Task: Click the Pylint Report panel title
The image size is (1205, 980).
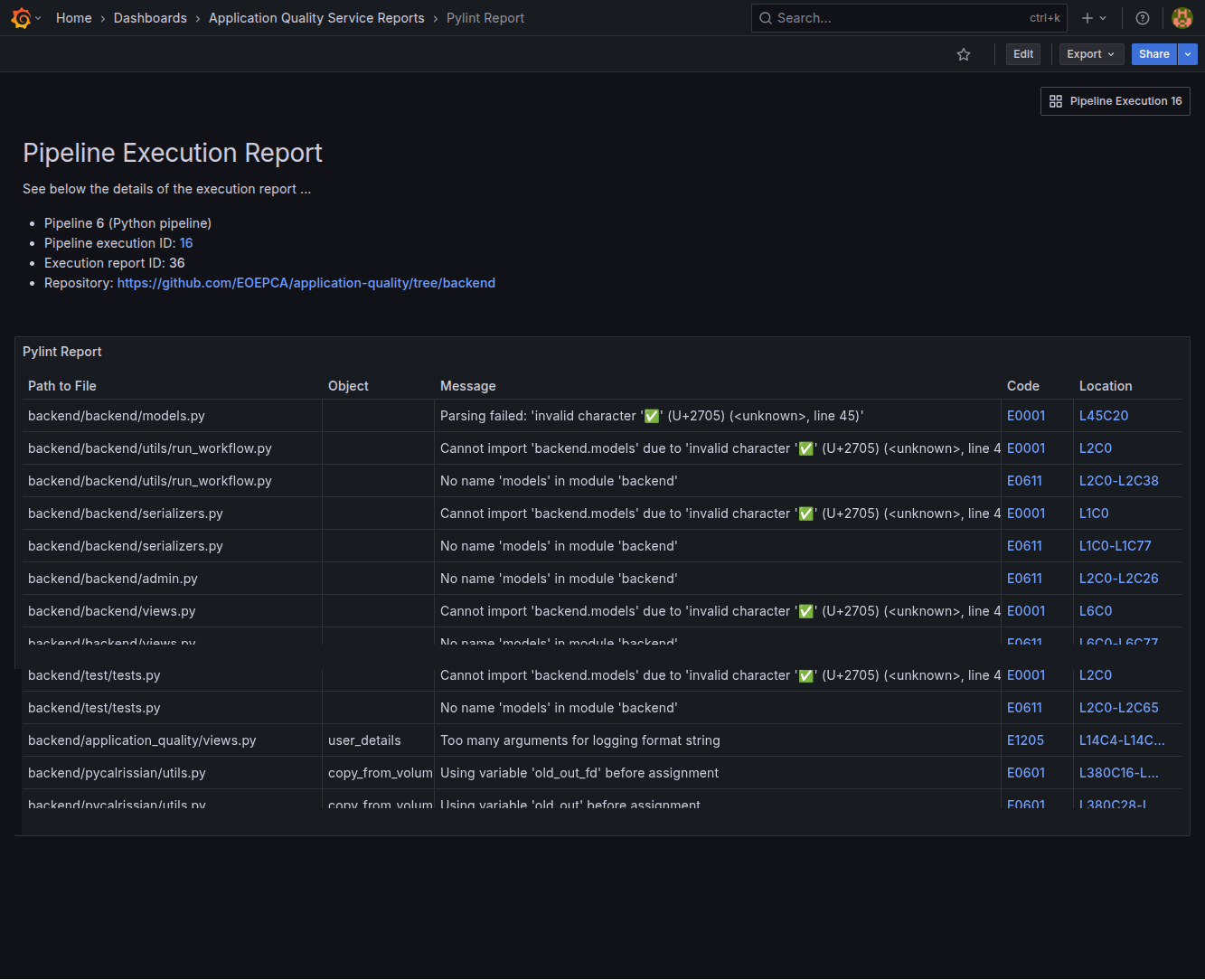Action: [x=62, y=352]
